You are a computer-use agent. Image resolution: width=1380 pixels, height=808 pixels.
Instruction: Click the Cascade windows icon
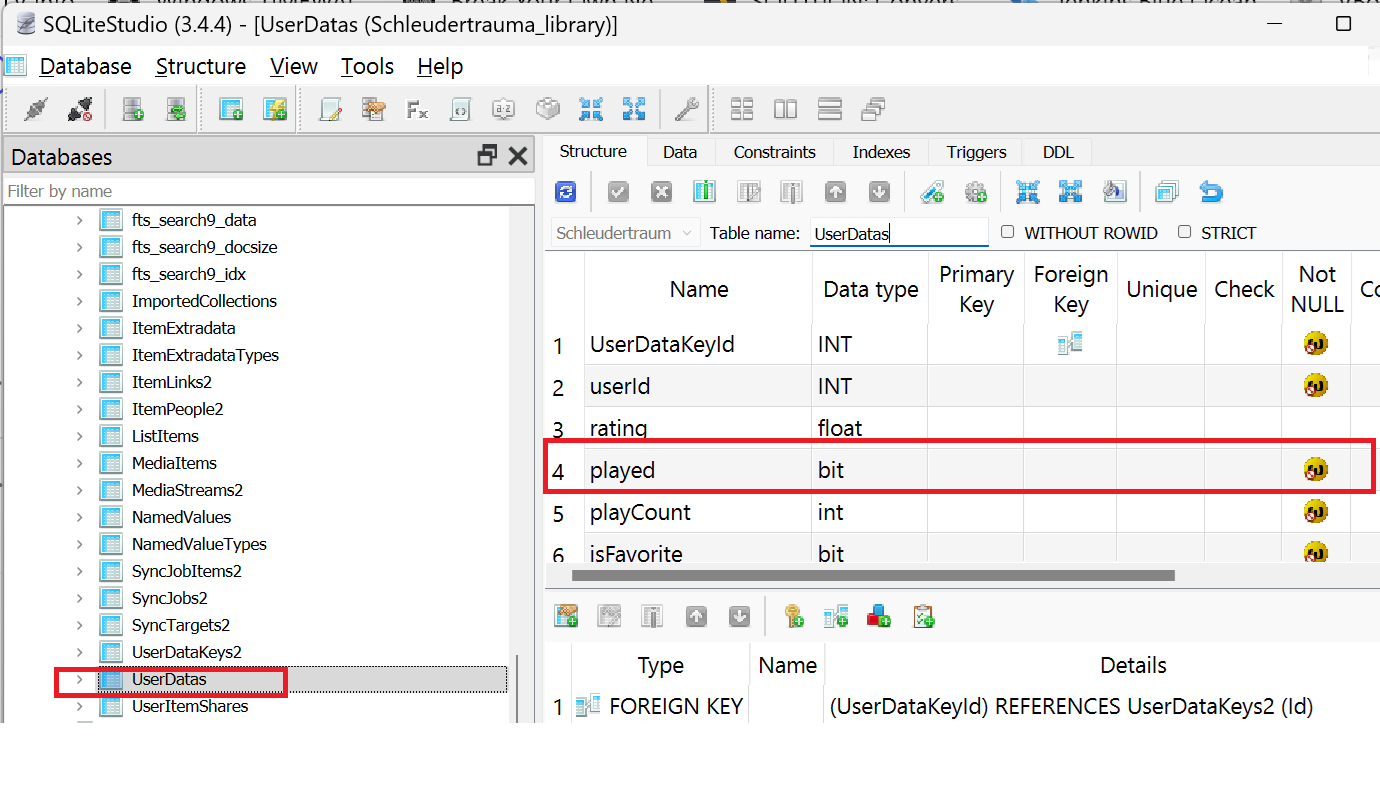(873, 109)
